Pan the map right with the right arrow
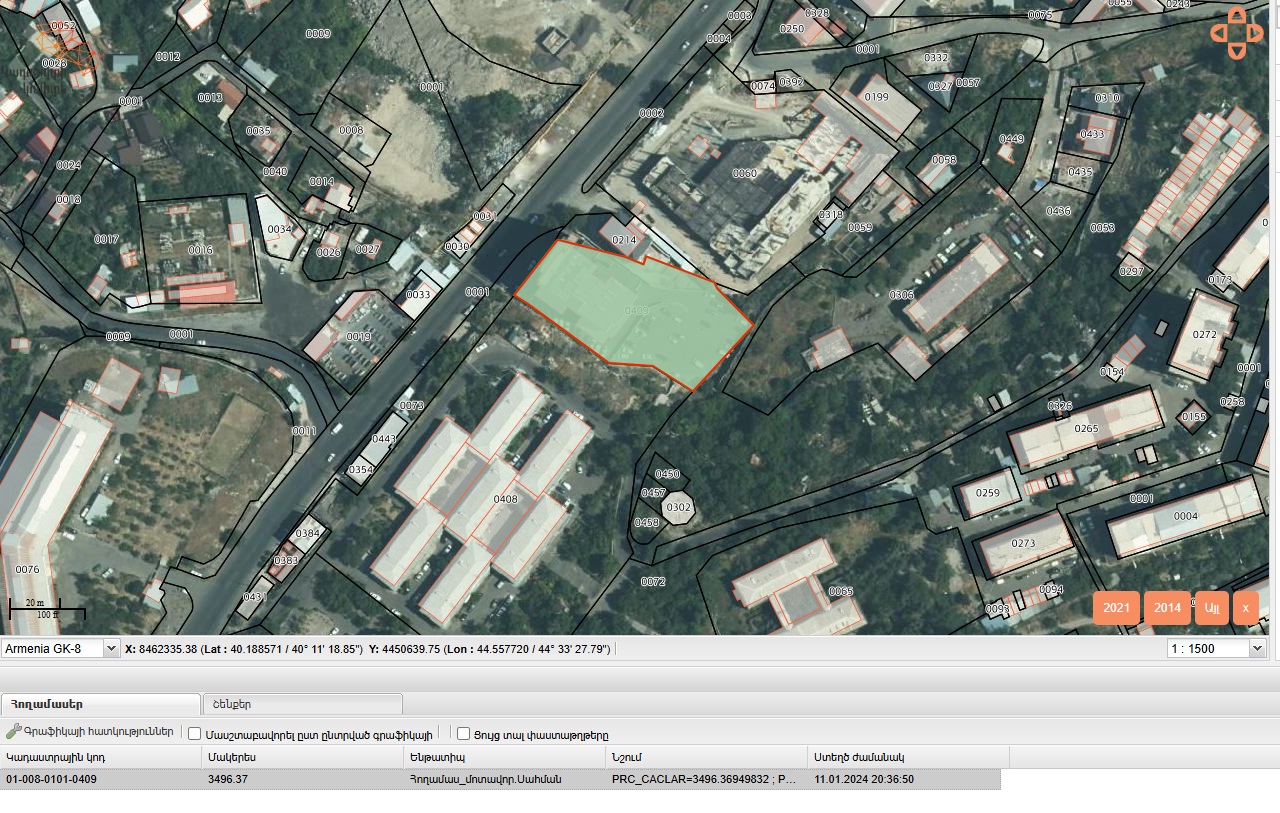1280x813 pixels. (x=1255, y=33)
